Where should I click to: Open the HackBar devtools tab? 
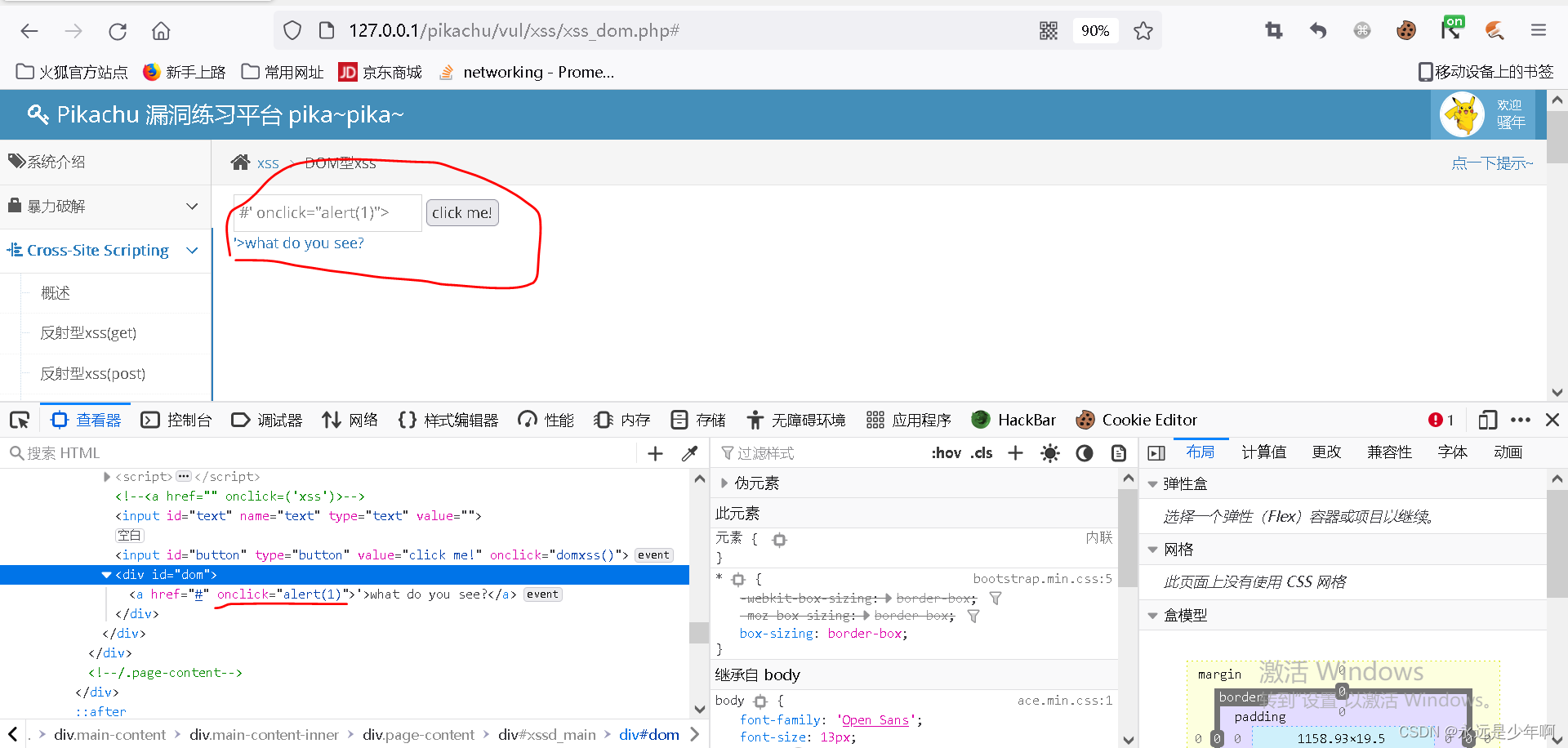pos(1013,420)
